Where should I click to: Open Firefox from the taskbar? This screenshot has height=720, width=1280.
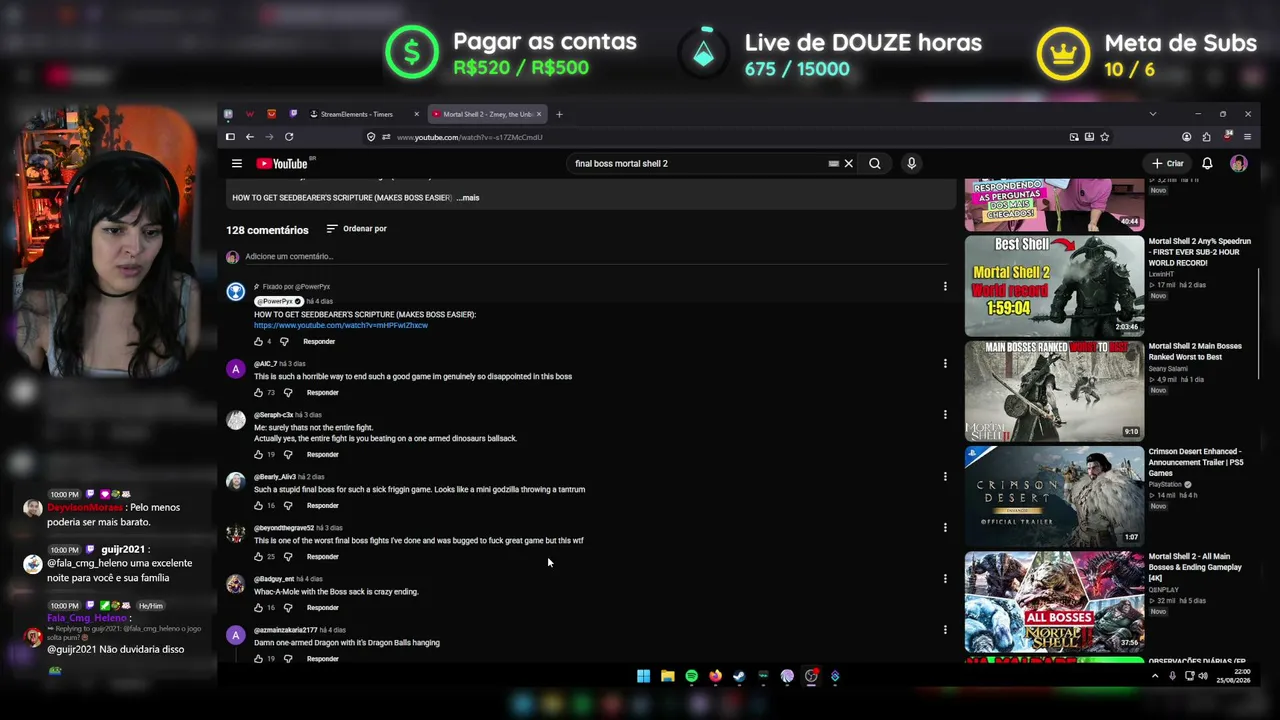[715, 676]
